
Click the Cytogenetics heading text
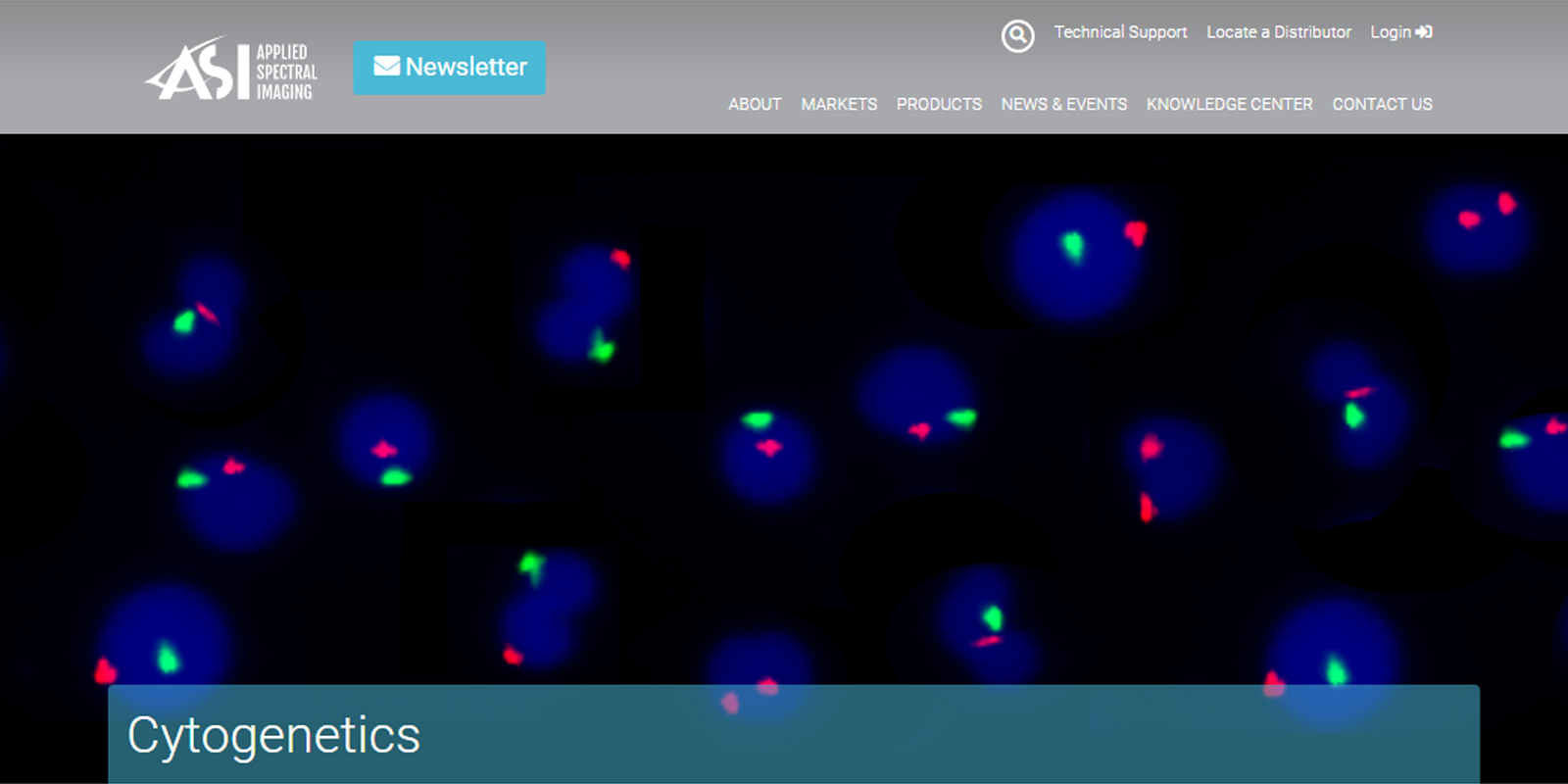tap(273, 735)
